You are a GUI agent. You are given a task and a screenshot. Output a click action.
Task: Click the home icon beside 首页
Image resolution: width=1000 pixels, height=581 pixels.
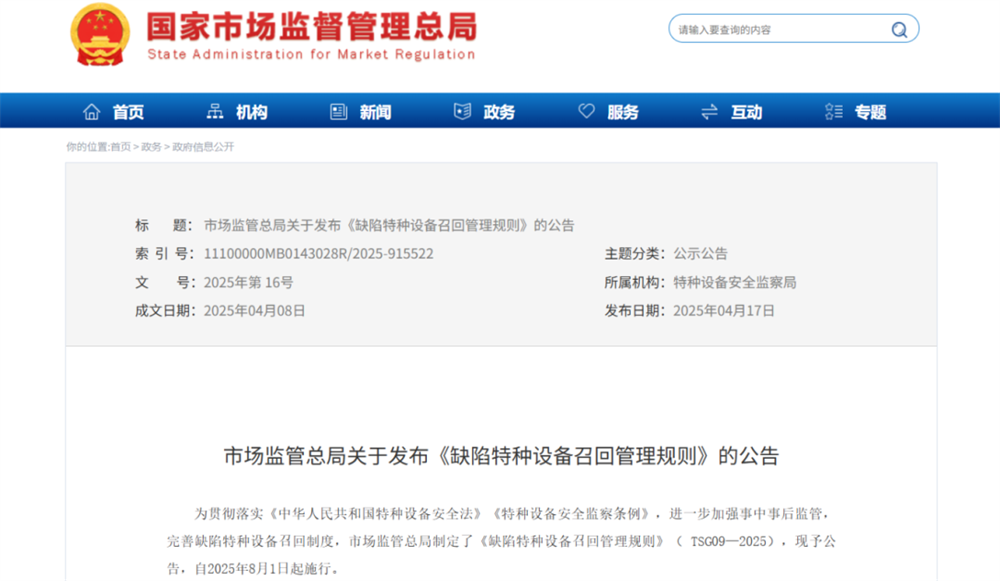click(92, 112)
